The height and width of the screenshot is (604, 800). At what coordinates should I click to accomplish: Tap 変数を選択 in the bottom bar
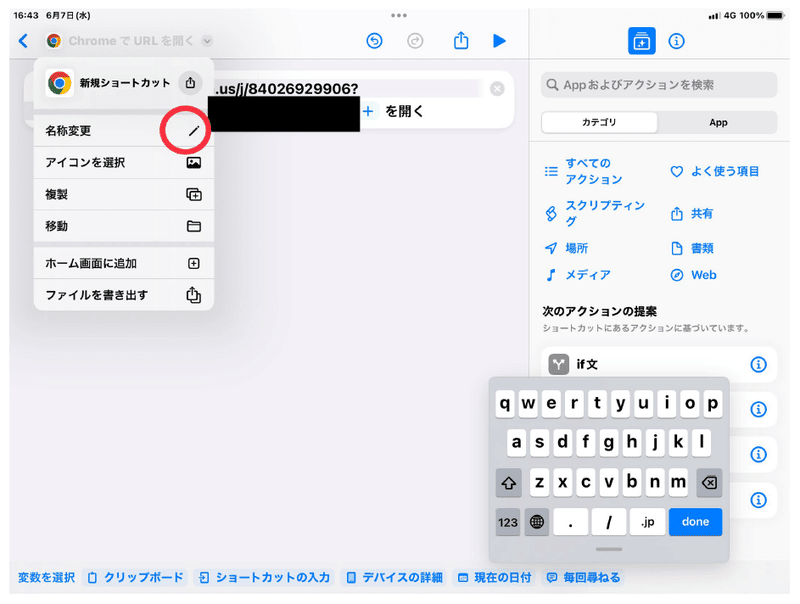[x=46, y=577]
